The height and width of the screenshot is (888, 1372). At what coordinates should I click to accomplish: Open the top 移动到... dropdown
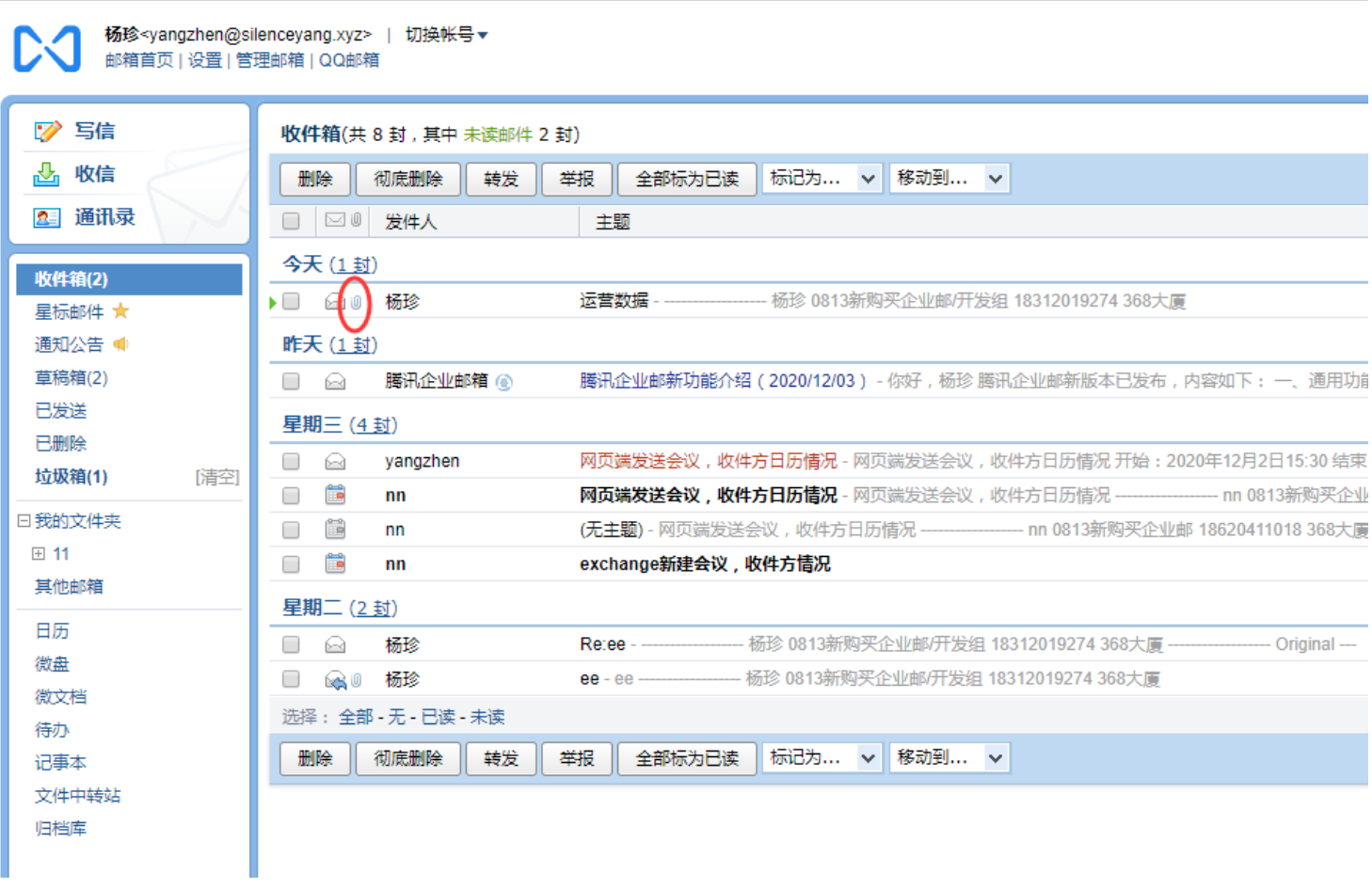[x=949, y=178]
